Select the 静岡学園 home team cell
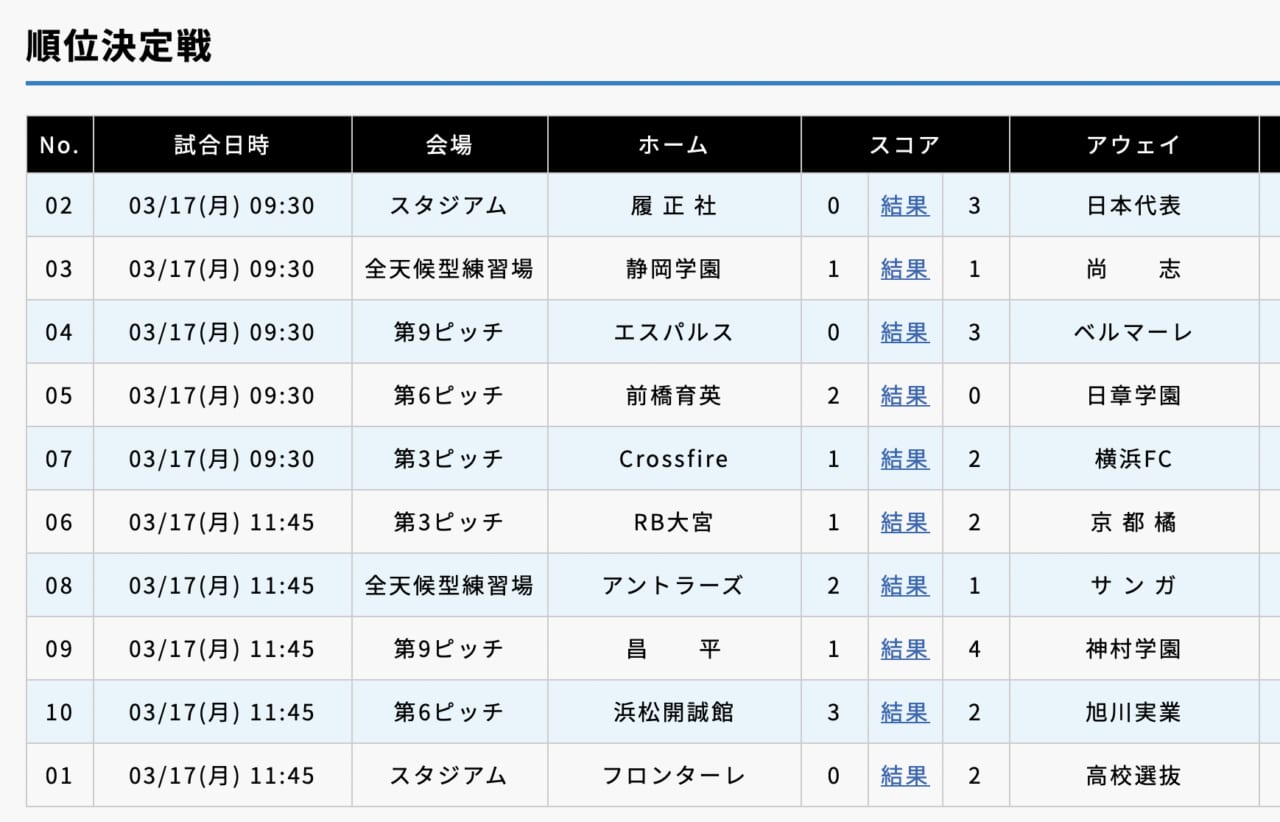This screenshot has height=822, width=1280. (674, 269)
